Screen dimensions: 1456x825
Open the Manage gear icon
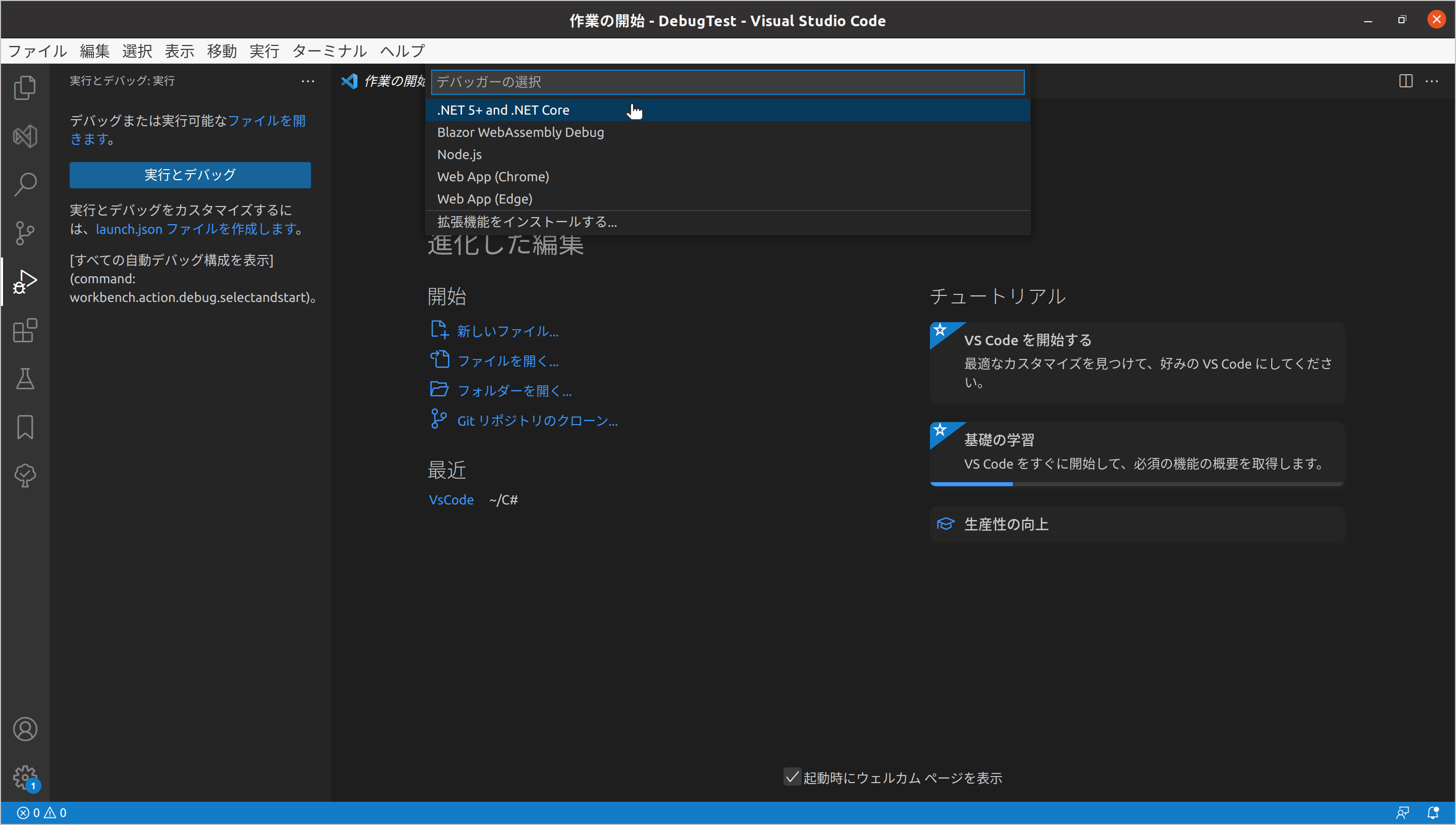click(24, 778)
